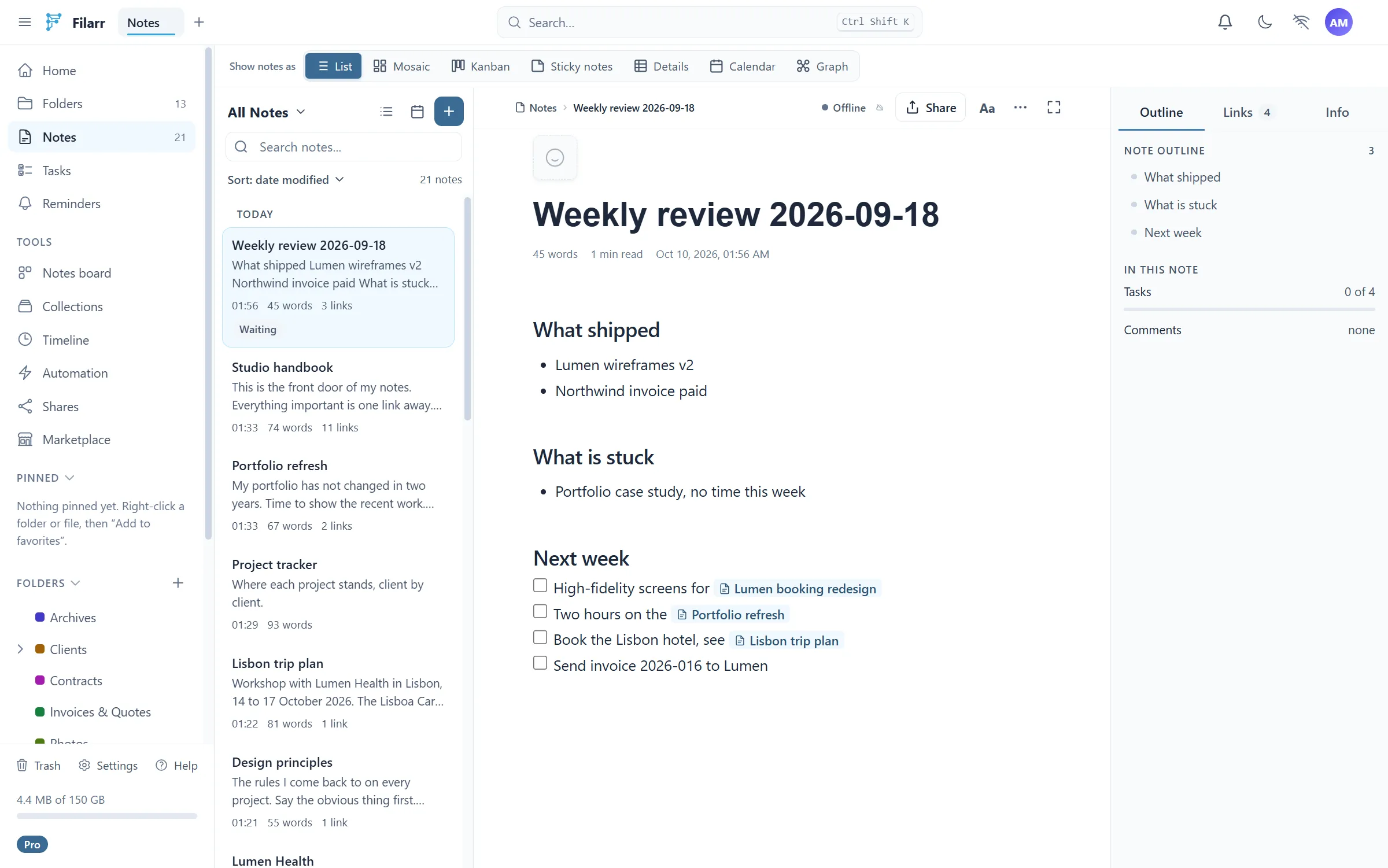This screenshot has height=868, width=1388.
Task: Open the hamburger menu
Action: pyautogui.click(x=24, y=23)
